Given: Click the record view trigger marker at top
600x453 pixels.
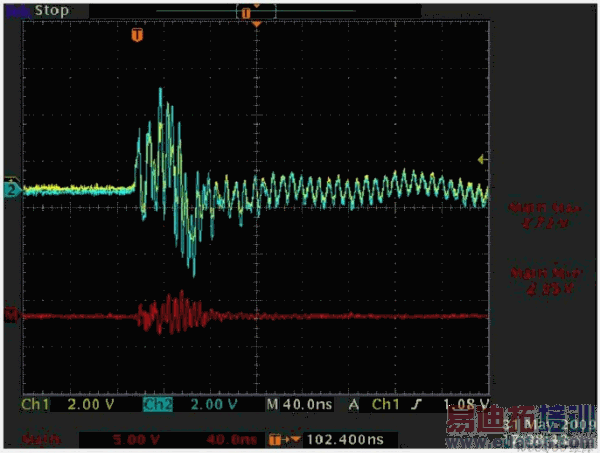Looking at the screenshot, I should click(x=246, y=13).
